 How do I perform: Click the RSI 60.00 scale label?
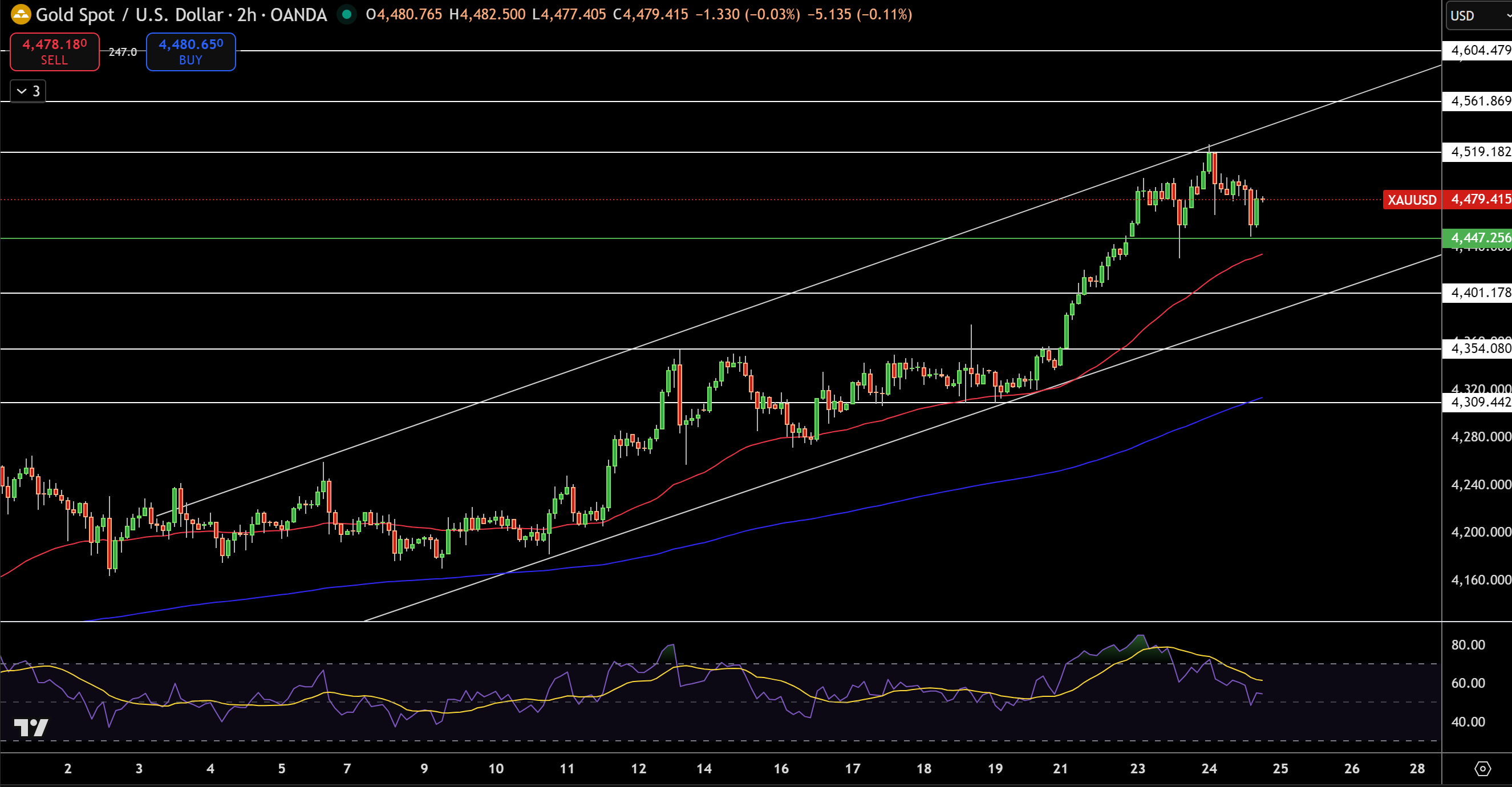(x=1468, y=683)
